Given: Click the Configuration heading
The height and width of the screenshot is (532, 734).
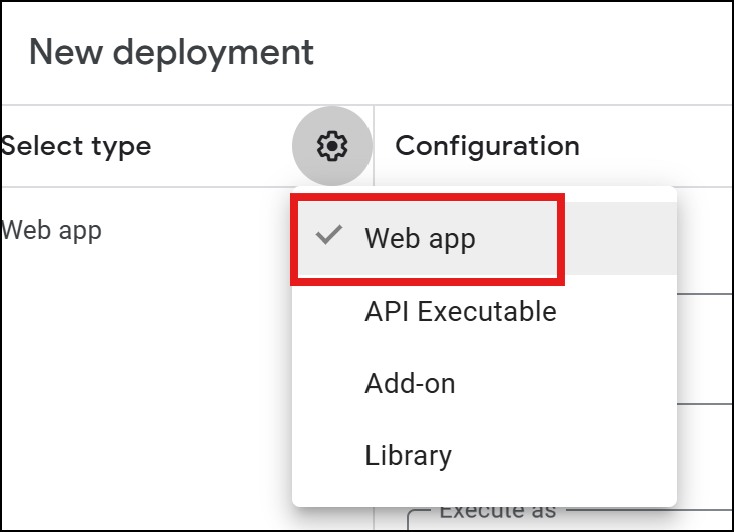Looking at the screenshot, I should [x=487, y=146].
